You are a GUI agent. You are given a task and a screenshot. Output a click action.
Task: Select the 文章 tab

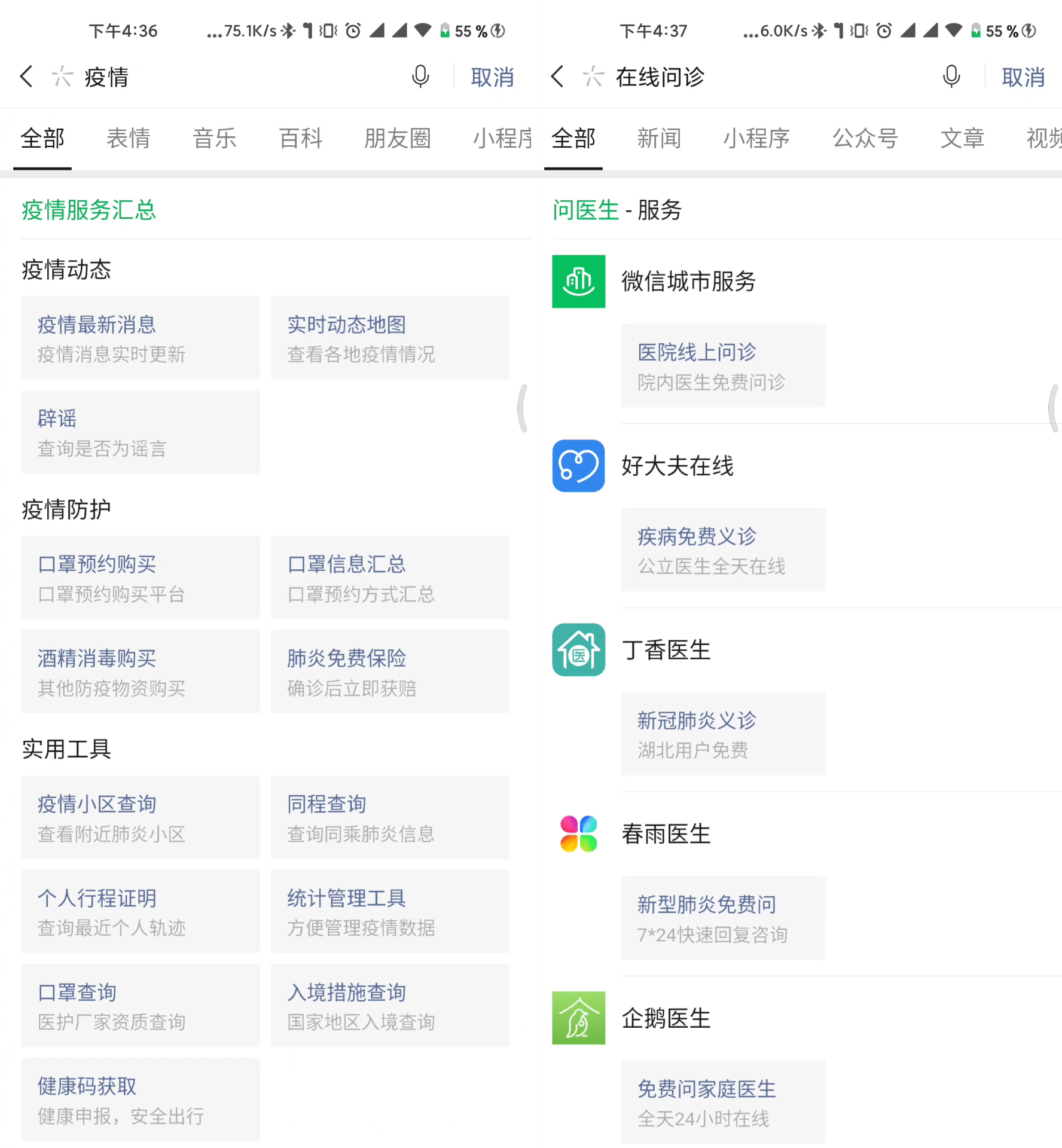[962, 138]
